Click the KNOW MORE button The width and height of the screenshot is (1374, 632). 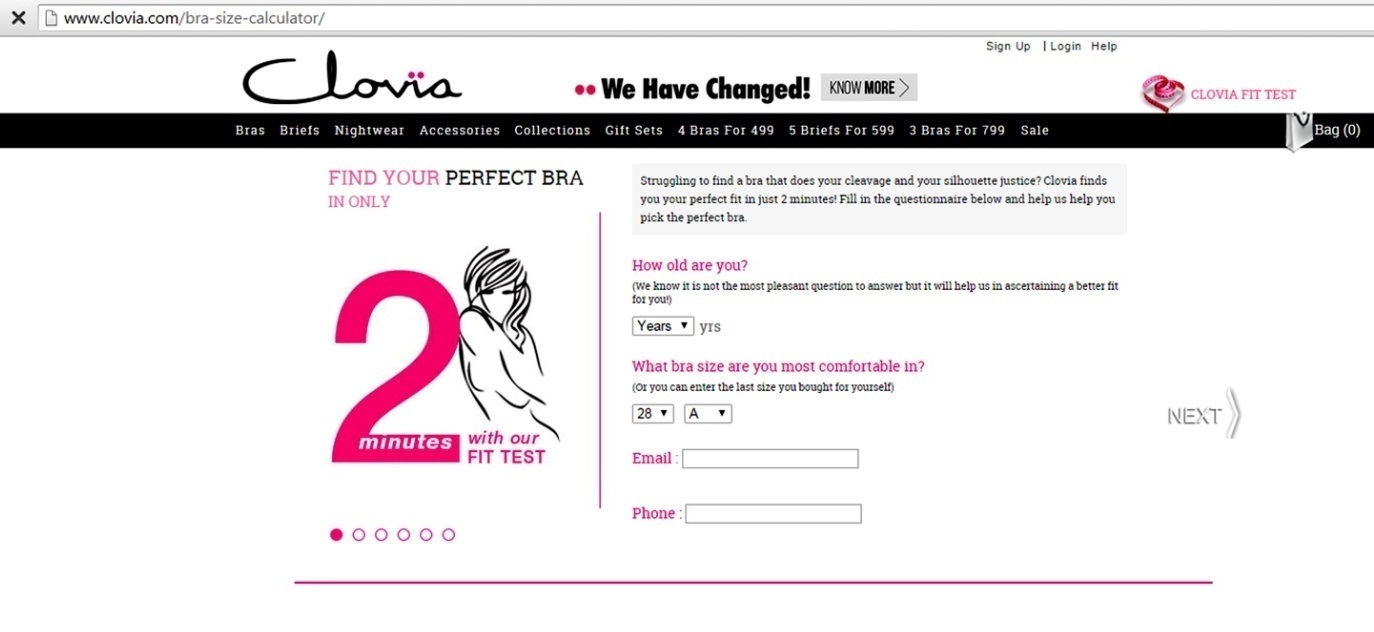pyautogui.click(x=869, y=88)
